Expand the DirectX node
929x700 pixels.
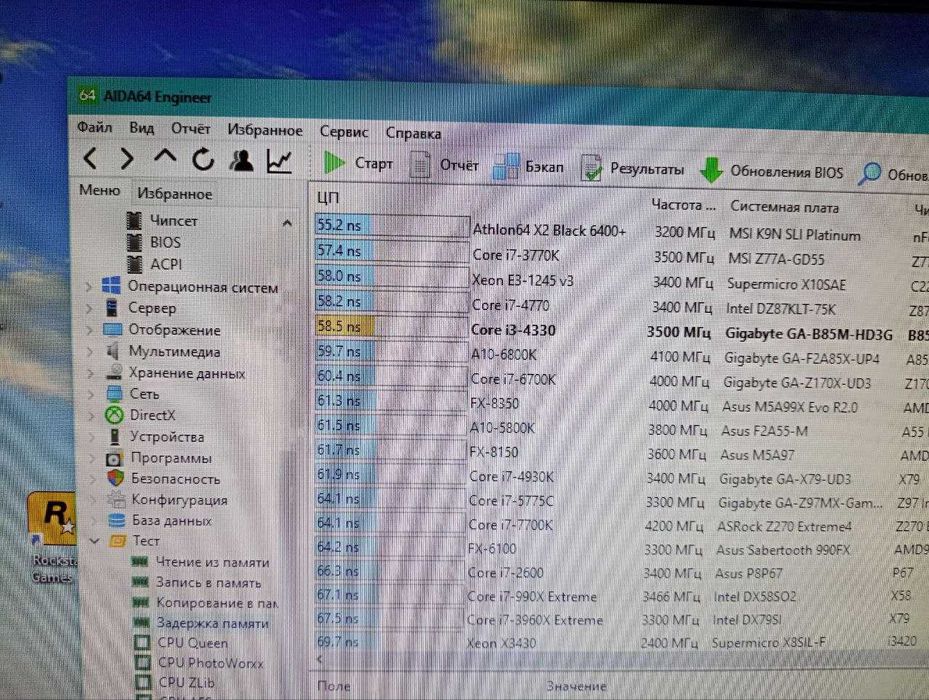coord(92,415)
